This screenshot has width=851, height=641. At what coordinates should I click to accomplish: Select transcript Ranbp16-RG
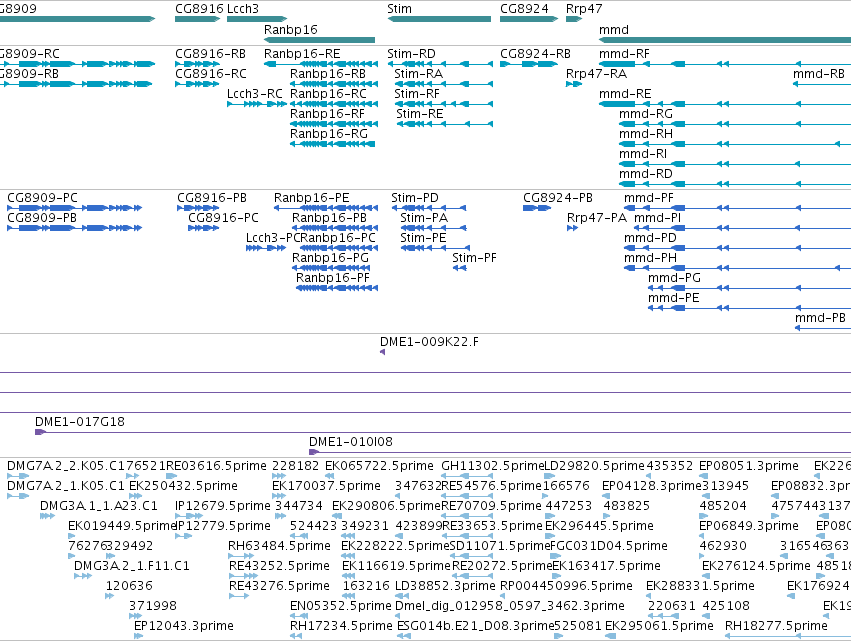pos(332,144)
